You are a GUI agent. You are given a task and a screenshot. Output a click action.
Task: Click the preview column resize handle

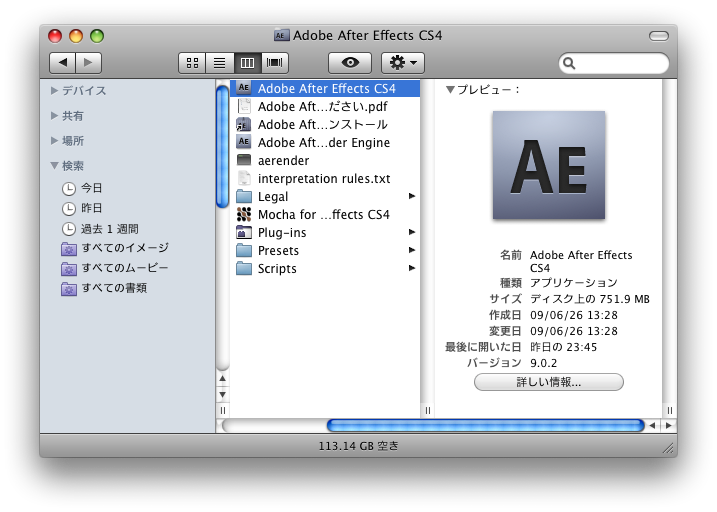click(670, 411)
